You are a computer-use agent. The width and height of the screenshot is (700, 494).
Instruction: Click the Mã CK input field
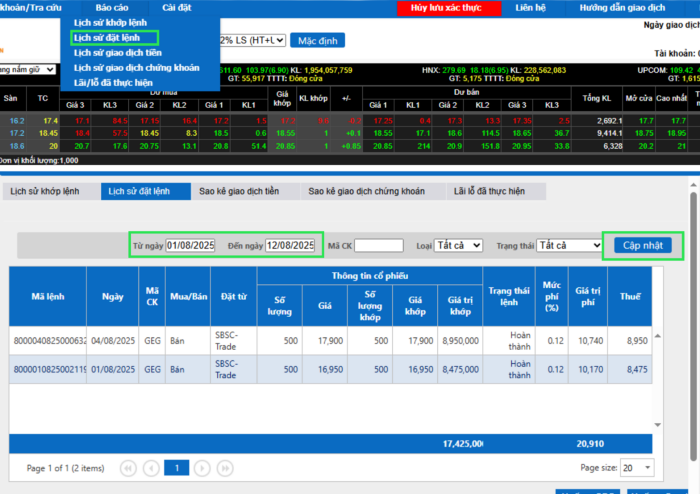(379, 245)
